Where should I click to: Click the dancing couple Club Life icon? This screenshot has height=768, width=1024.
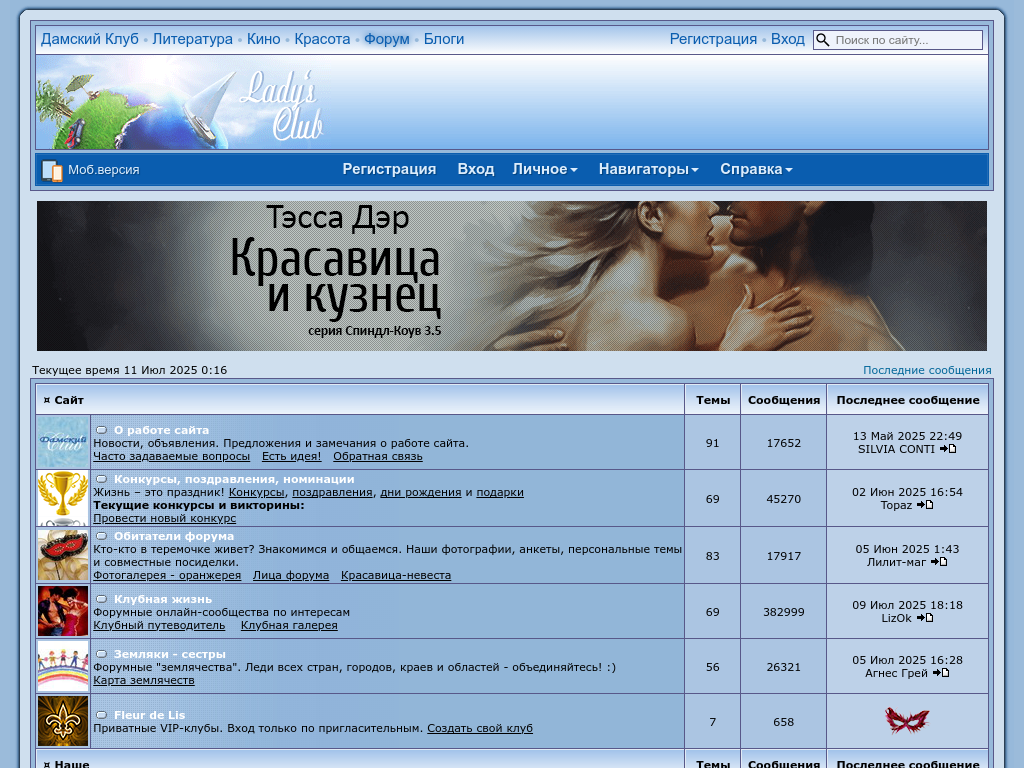pos(63,611)
